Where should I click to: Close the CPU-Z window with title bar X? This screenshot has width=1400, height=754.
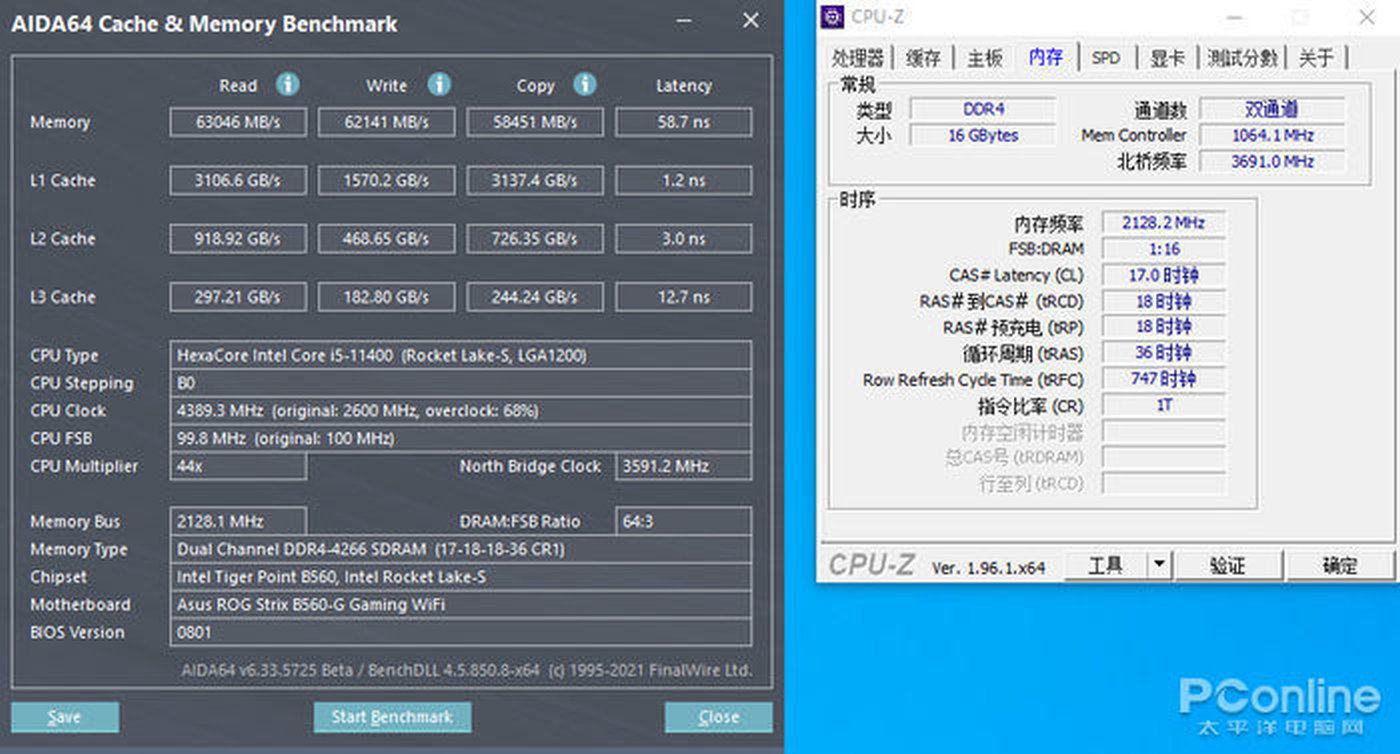pyautogui.click(x=1367, y=17)
